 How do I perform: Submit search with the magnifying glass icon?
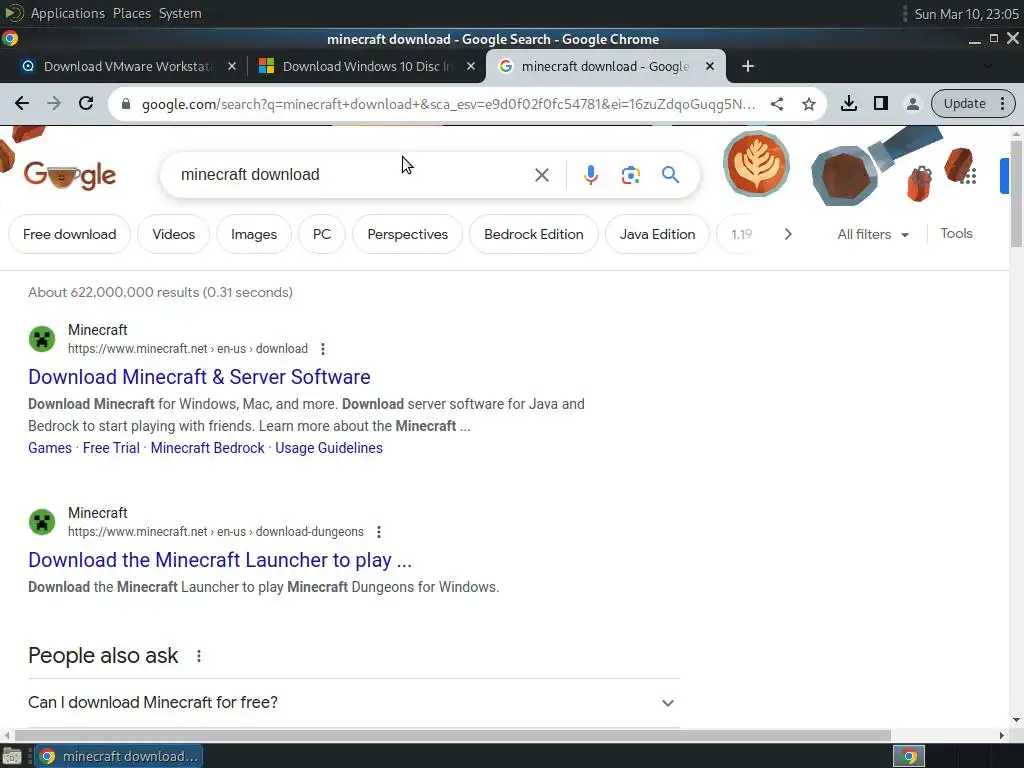tap(670, 174)
